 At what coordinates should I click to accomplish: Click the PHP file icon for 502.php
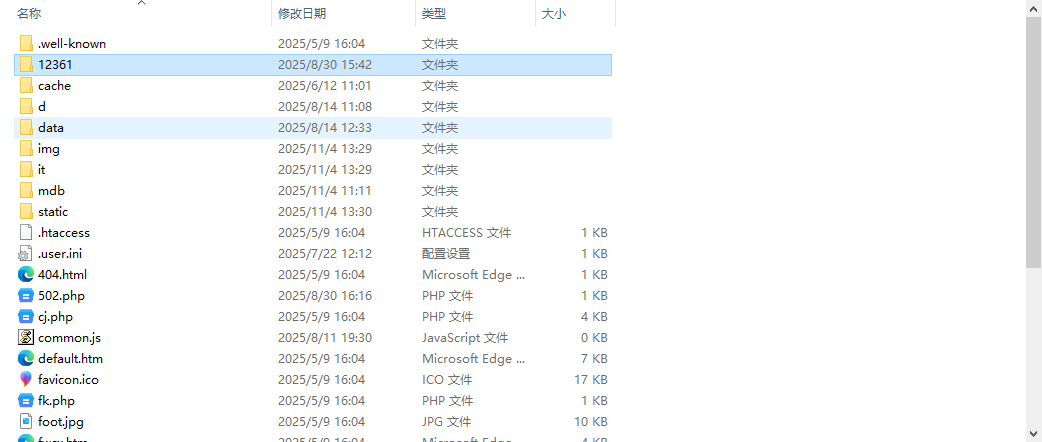(26, 295)
